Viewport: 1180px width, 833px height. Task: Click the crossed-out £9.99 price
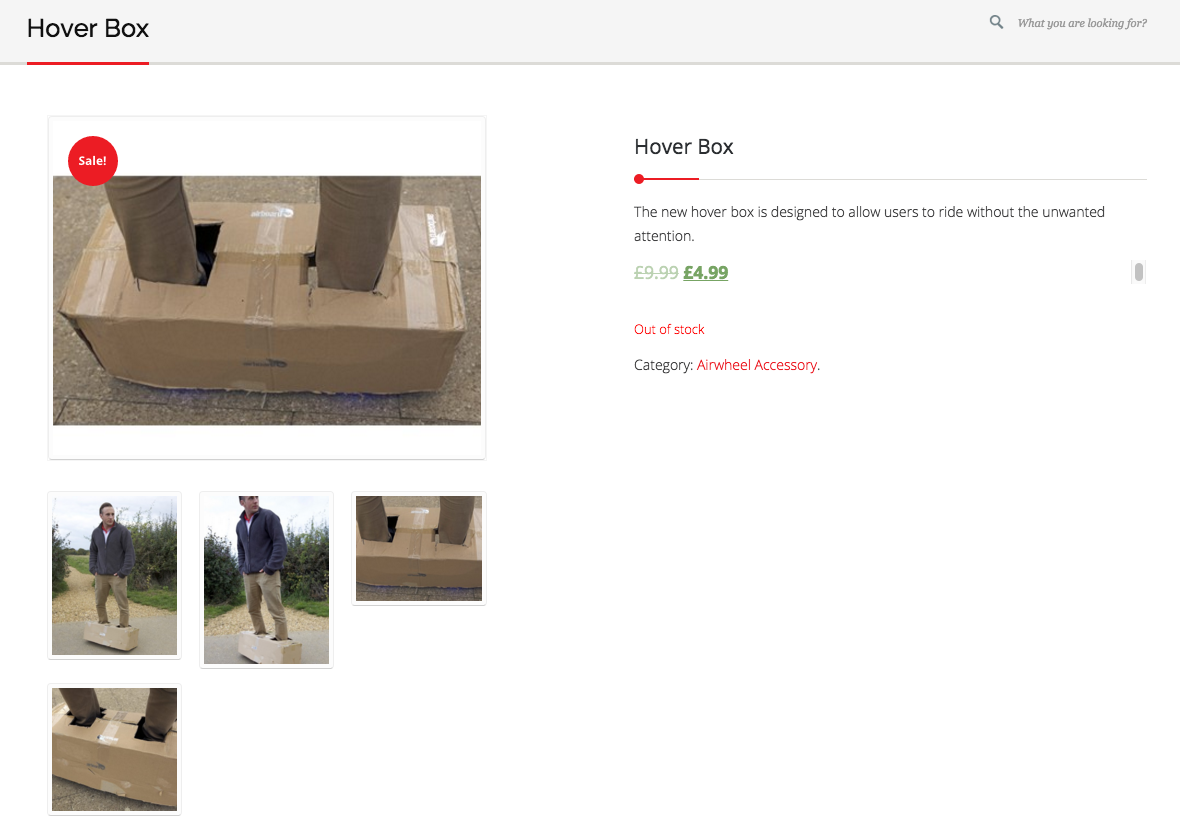(x=656, y=272)
